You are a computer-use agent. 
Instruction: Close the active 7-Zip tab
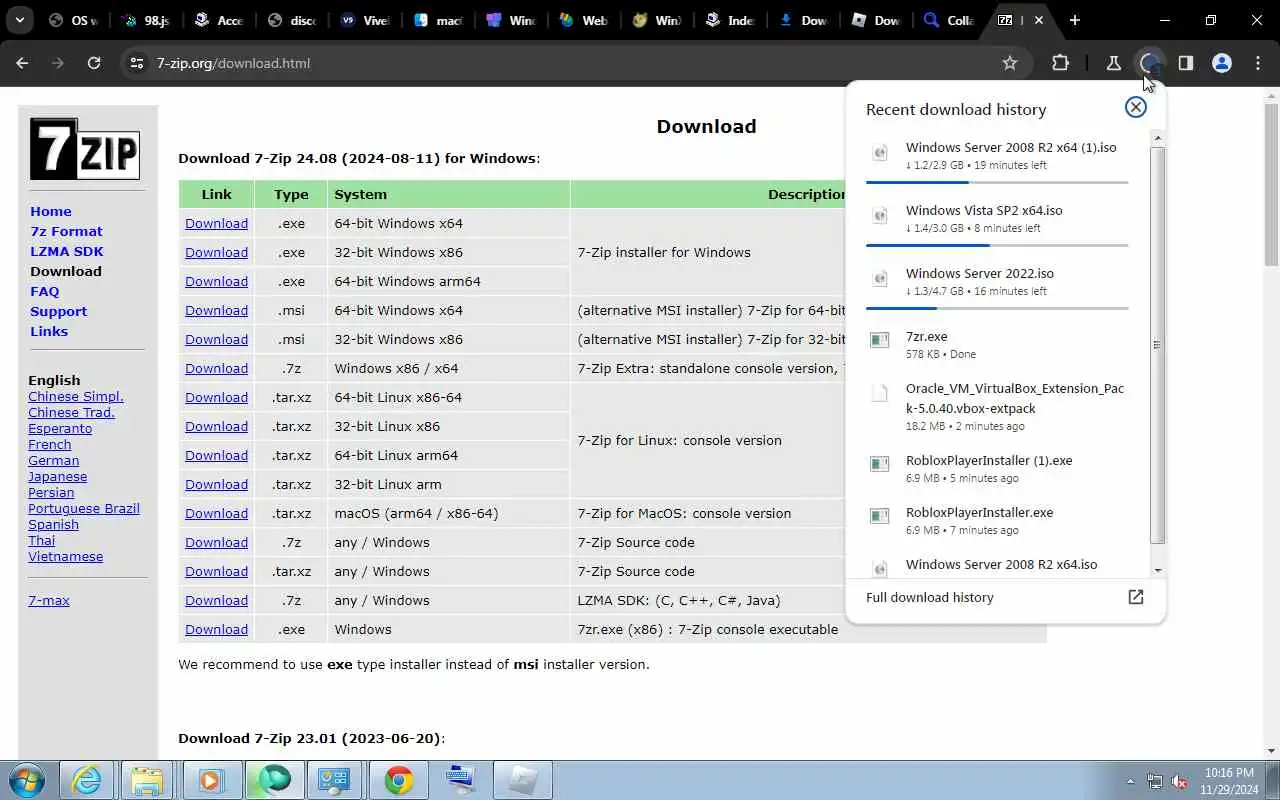1039,20
